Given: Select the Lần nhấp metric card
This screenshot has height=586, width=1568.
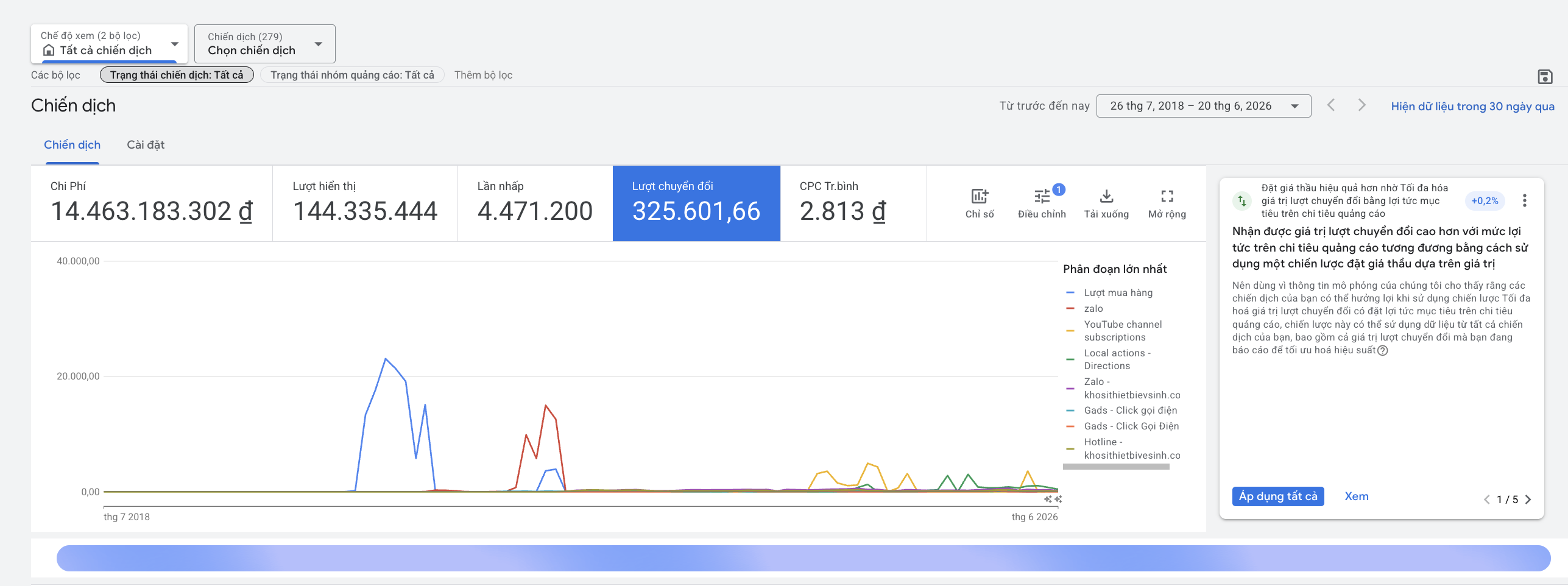Looking at the screenshot, I should click(535, 203).
